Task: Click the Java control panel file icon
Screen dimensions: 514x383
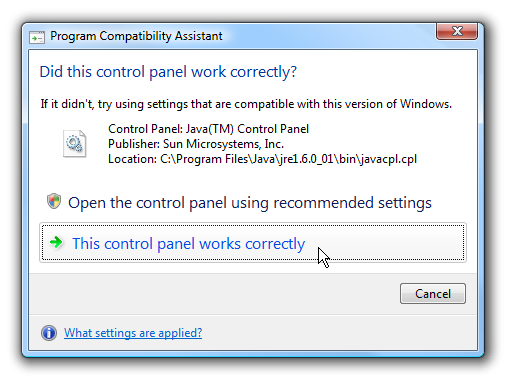Action: (75, 144)
